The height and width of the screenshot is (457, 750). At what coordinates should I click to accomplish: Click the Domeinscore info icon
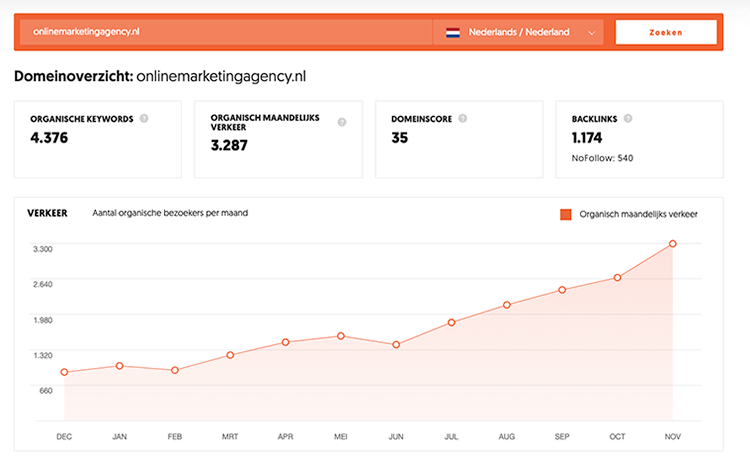pos(462,118)
